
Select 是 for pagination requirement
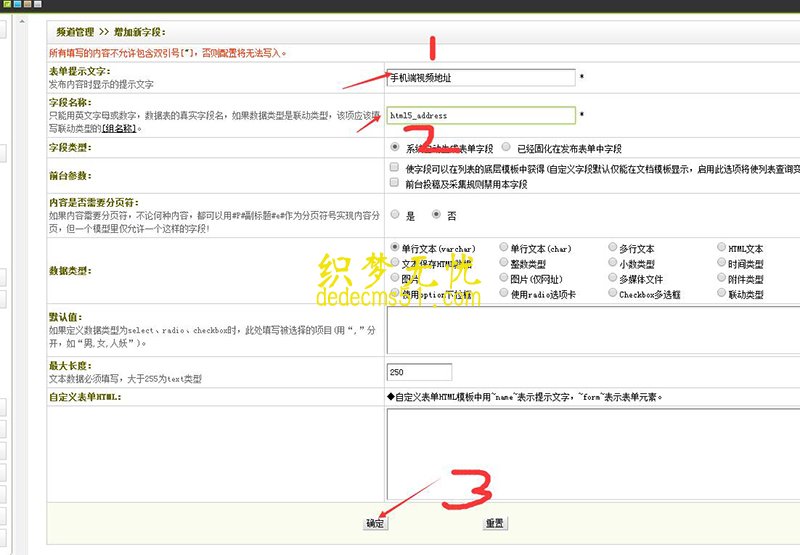click(395, 214)
